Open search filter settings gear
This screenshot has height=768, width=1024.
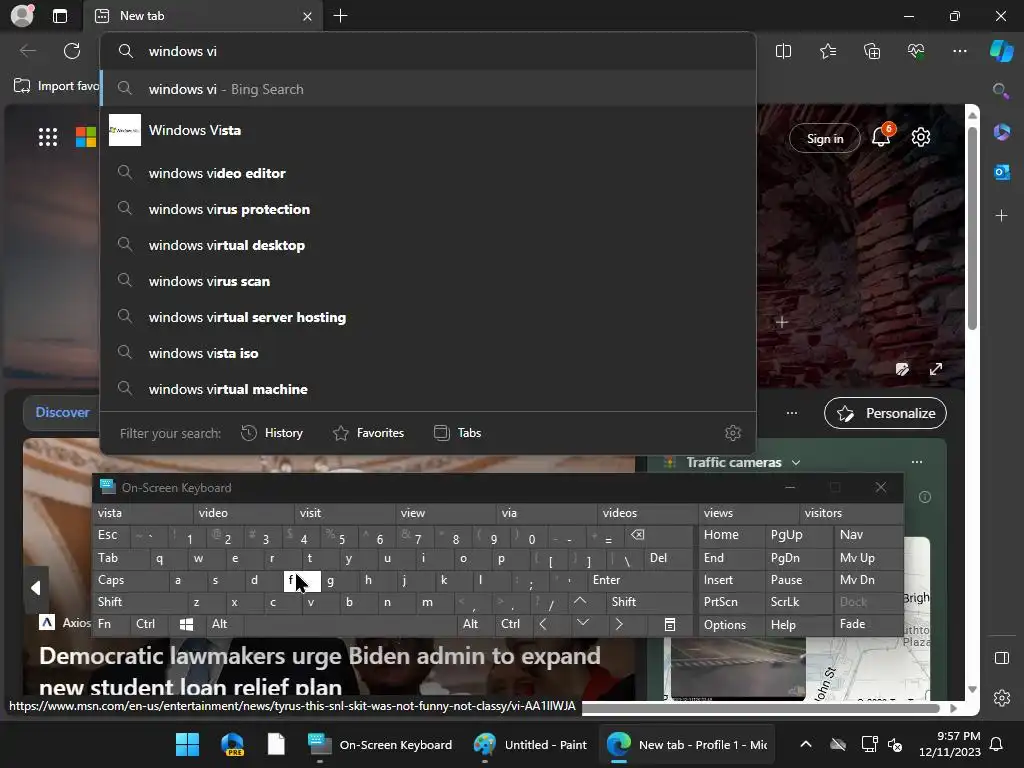[x=733, y=433]
